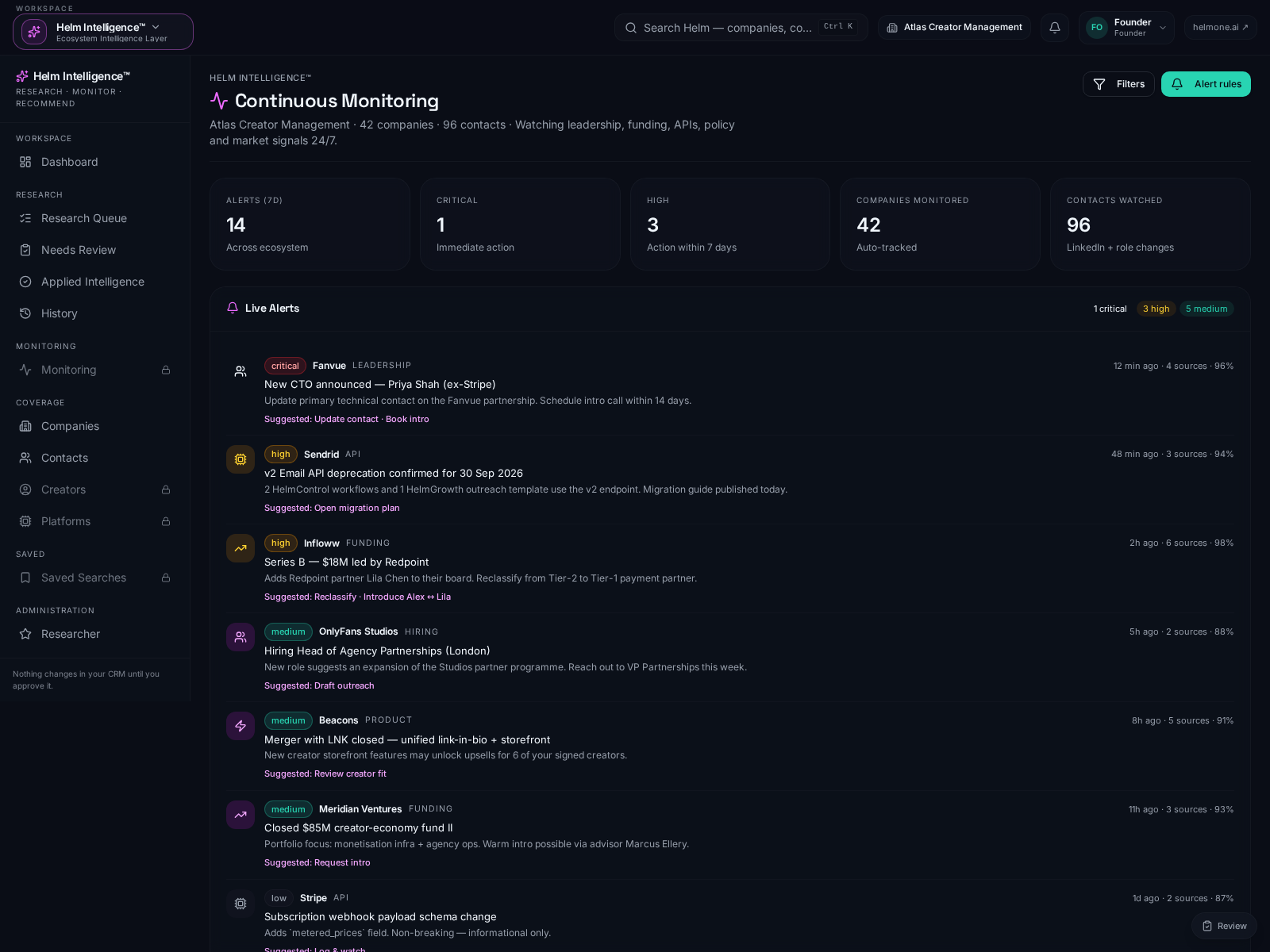1270x952 pixels.
Task: Select the 3 high severity badge
Action: (1156, 309)
